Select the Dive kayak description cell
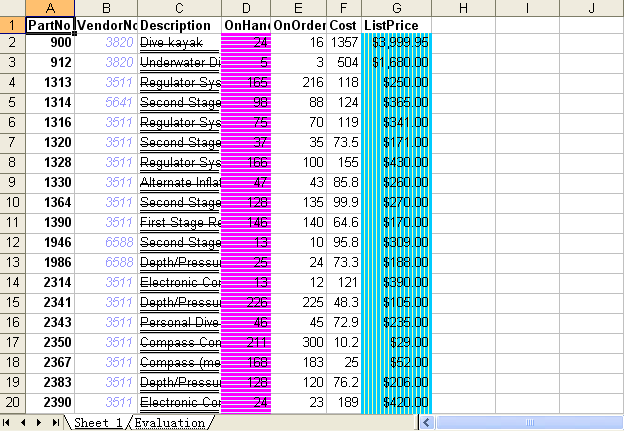Image resolution: width=624 pixels, height=432 pixels. [x=178, y=43]
